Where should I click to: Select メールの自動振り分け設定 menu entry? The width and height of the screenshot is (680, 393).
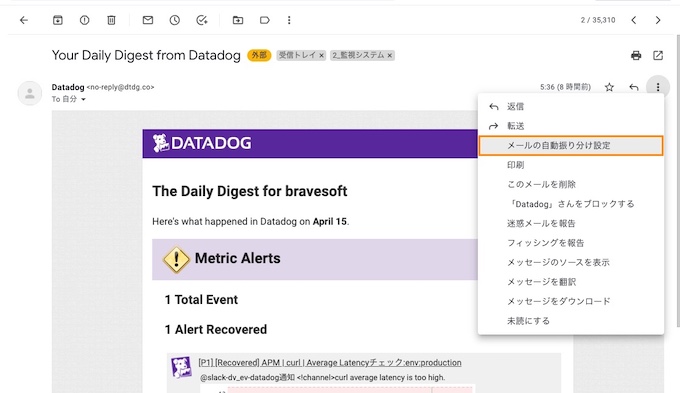coord(571,145)
